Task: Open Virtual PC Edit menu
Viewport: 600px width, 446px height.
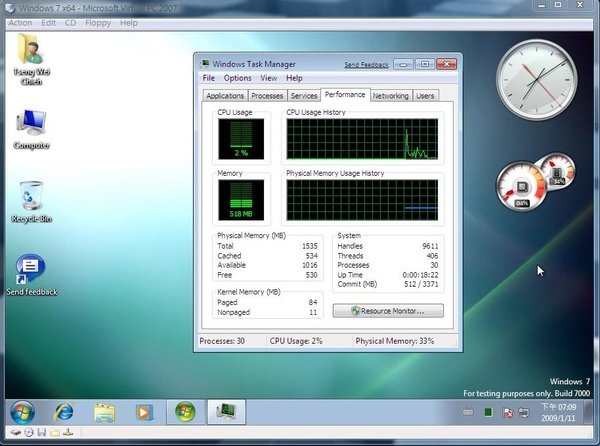Action: click(x=49, y=23)
